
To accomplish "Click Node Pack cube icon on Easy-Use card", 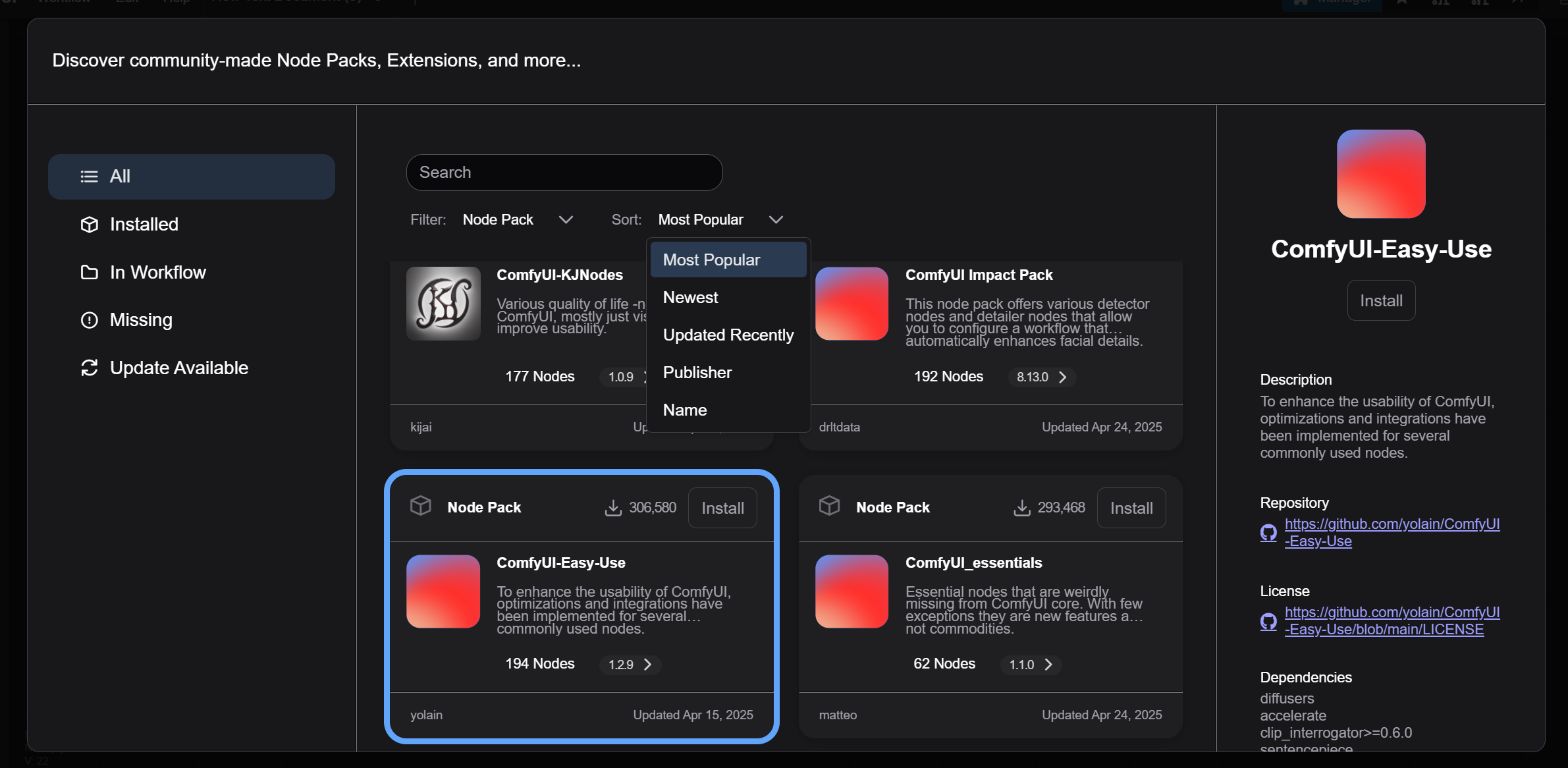I will click(x=420, y=506).
